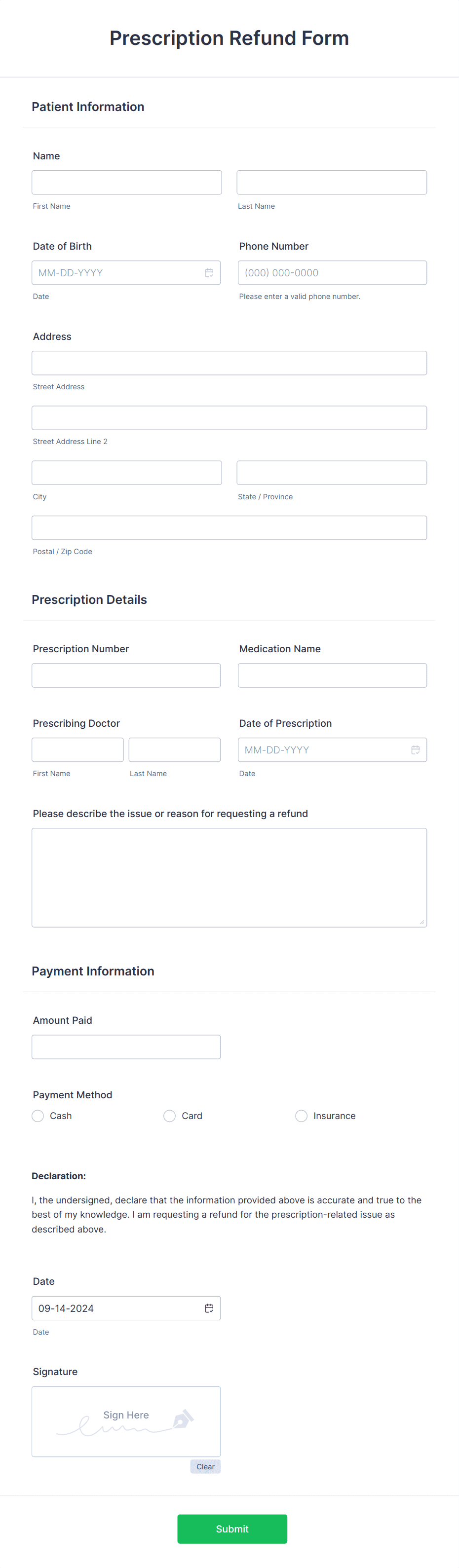Open the Date of Prescription calendar picker
Screen dimensions: 459x1568
click(416, 749)
